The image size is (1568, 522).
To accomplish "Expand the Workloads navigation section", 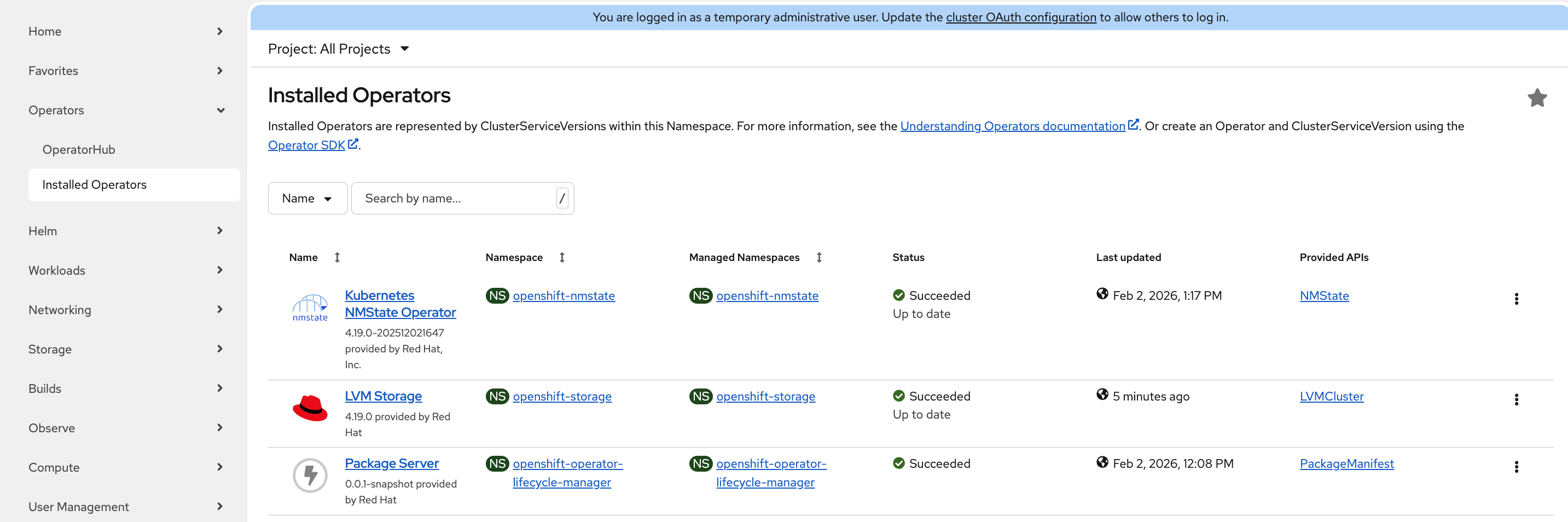I will tap(125, 270).
